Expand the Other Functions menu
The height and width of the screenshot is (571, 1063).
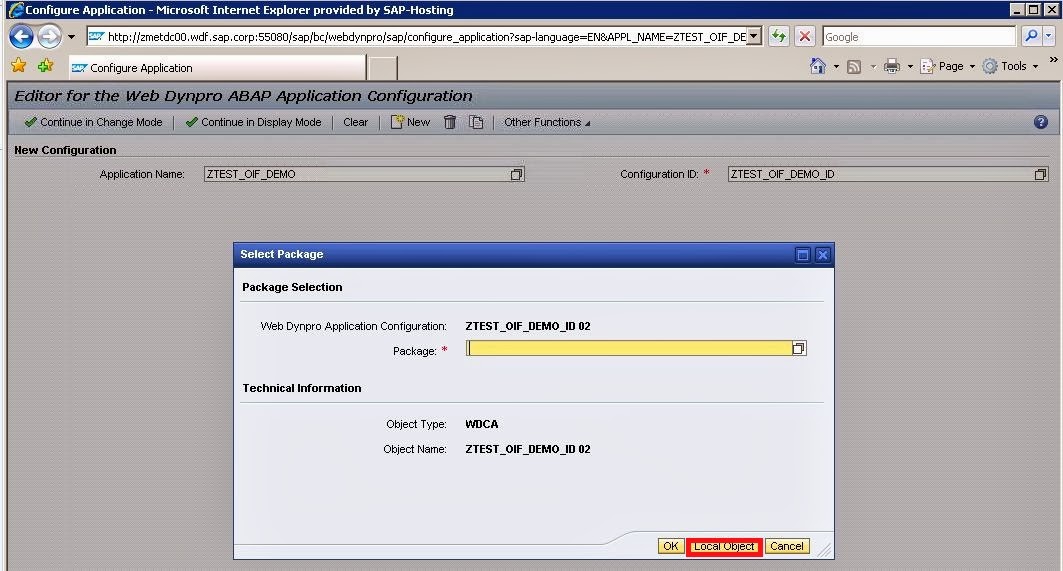[x=546, y=122]
